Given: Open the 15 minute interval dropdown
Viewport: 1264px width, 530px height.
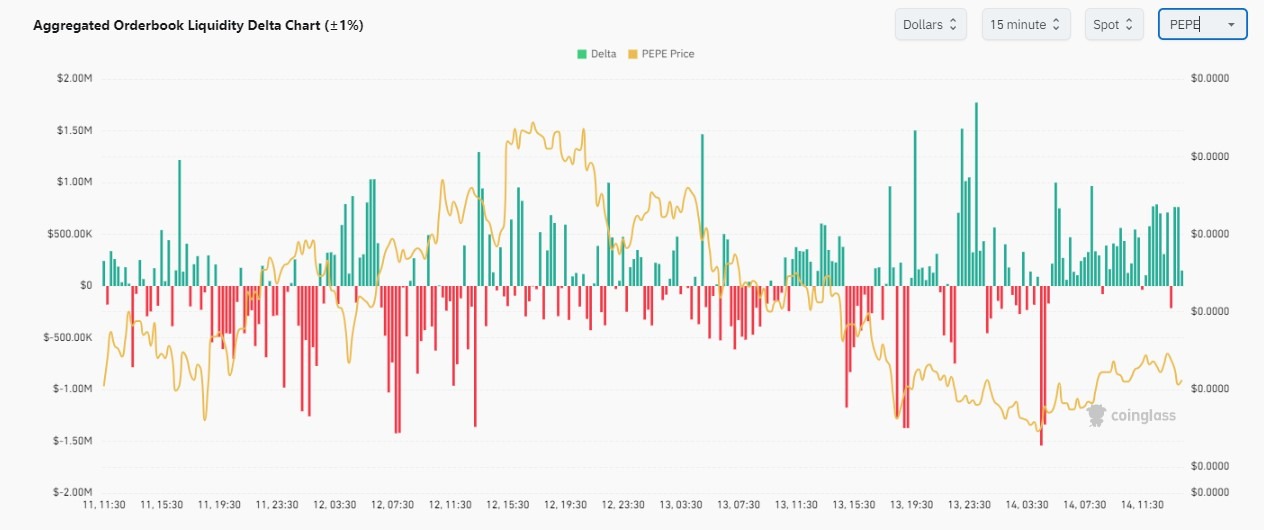Looking at the screenshot, I should [1027, 24].
